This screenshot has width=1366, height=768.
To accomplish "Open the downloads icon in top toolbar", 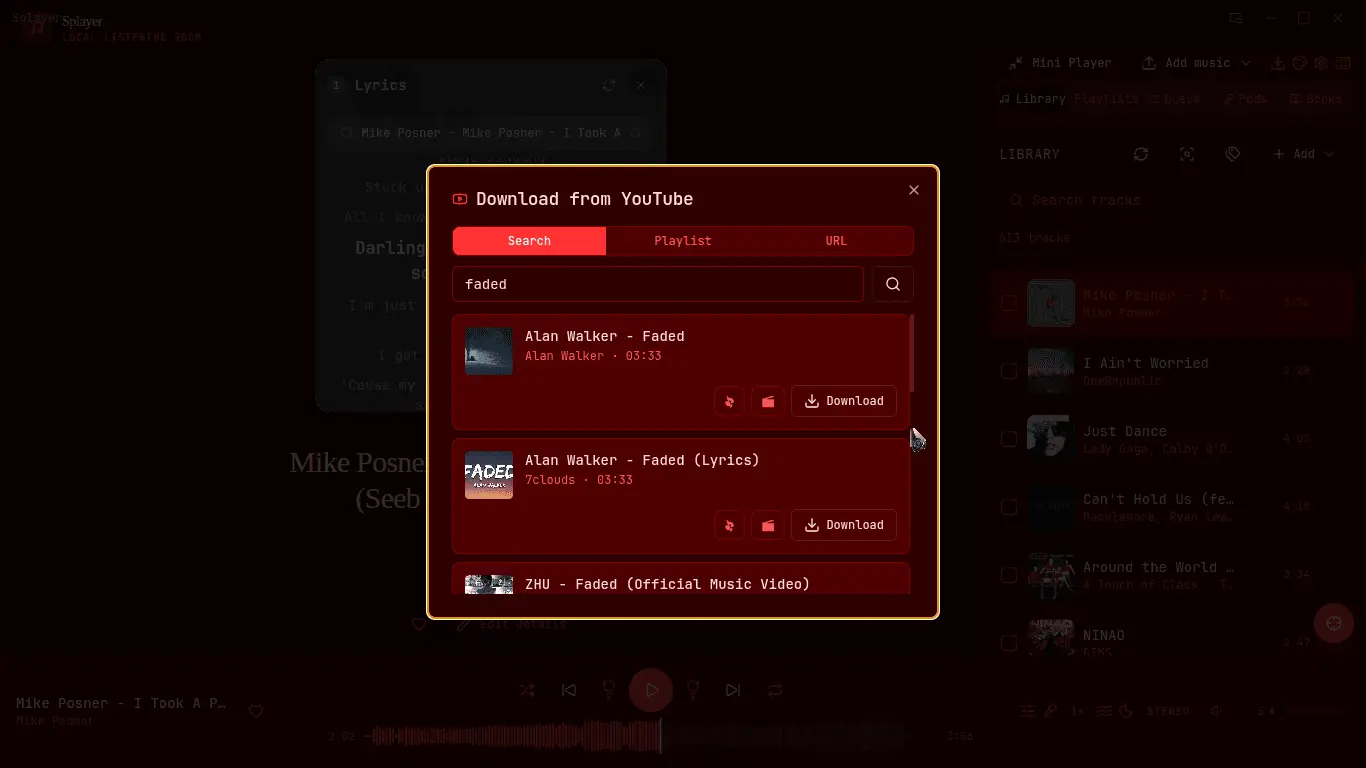I will (x=1278, y=63).
